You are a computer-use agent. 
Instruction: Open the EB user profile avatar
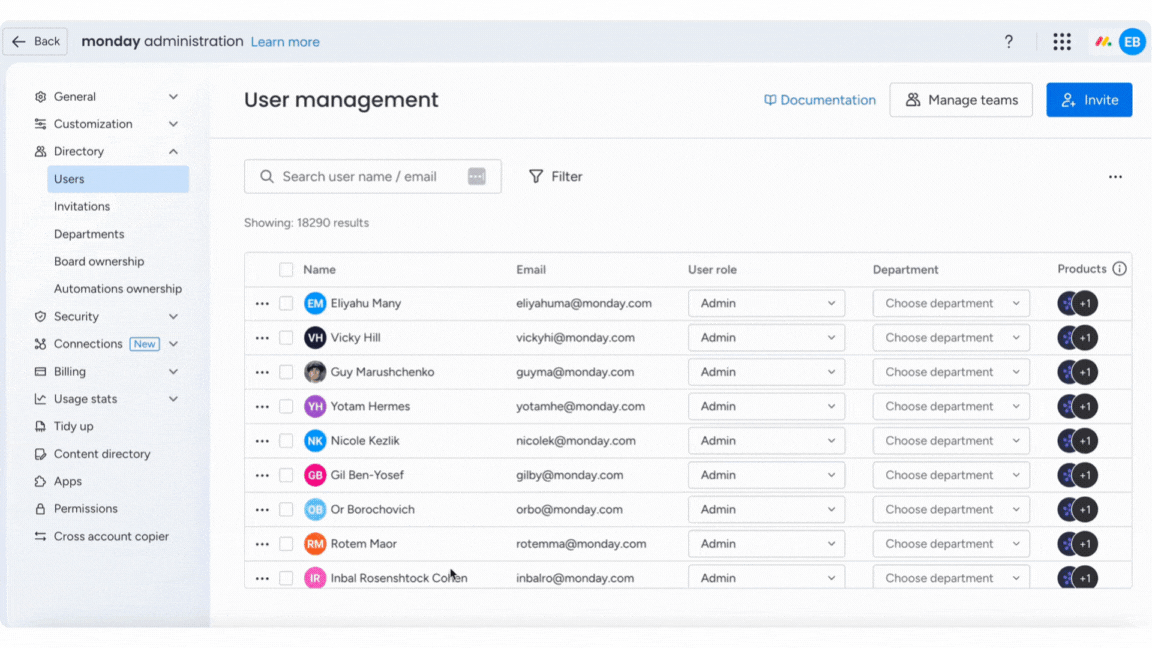click(1132, 42)
